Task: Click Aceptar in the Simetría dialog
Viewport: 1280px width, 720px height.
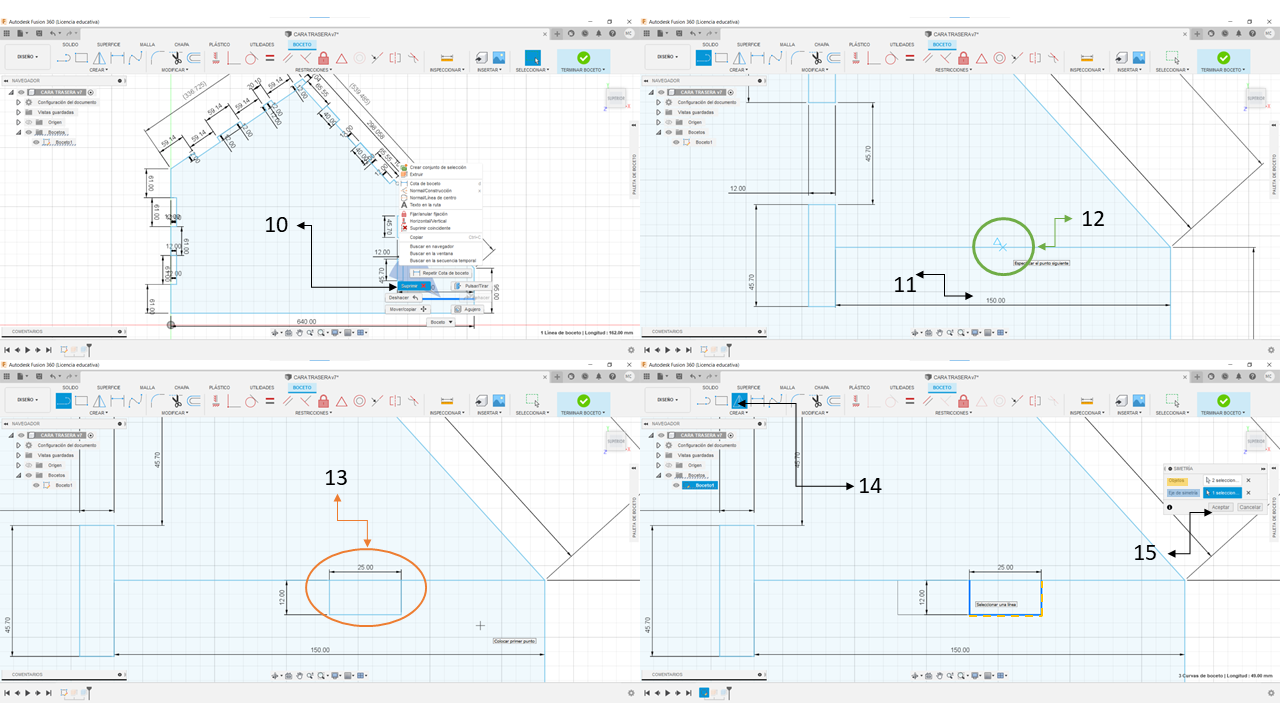Action: coord(1221,507)
